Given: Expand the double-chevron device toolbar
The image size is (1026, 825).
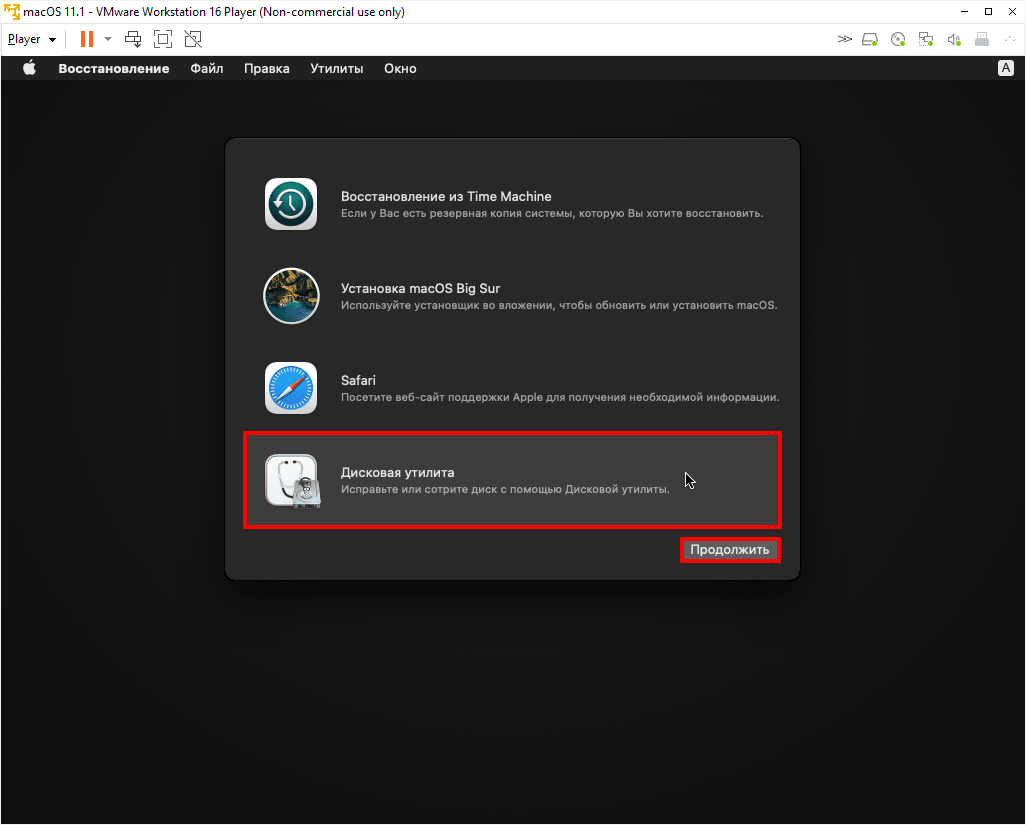Looking at the screenshot, I should click(844, 40).
